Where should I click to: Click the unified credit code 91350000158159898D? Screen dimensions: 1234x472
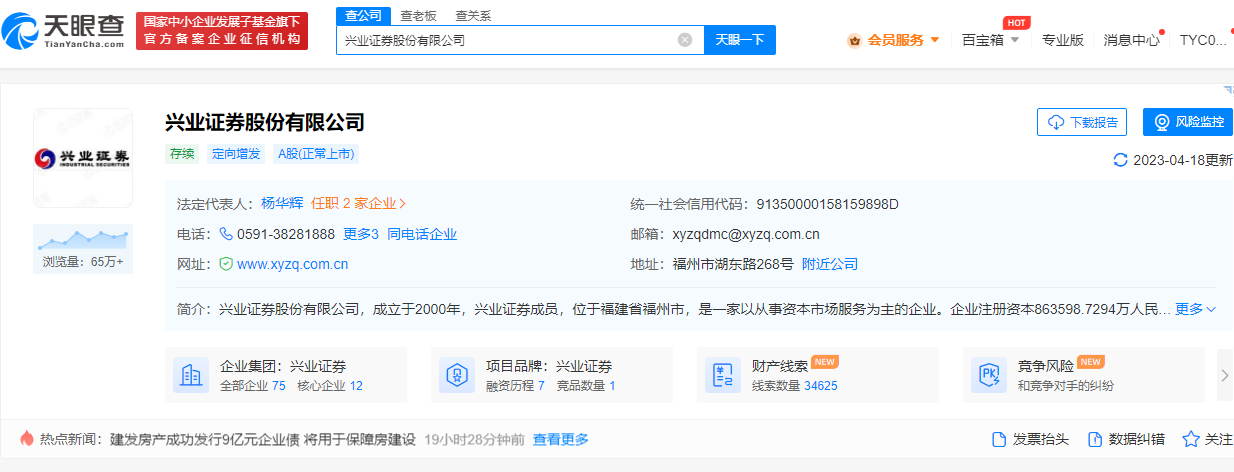point(827,204)
